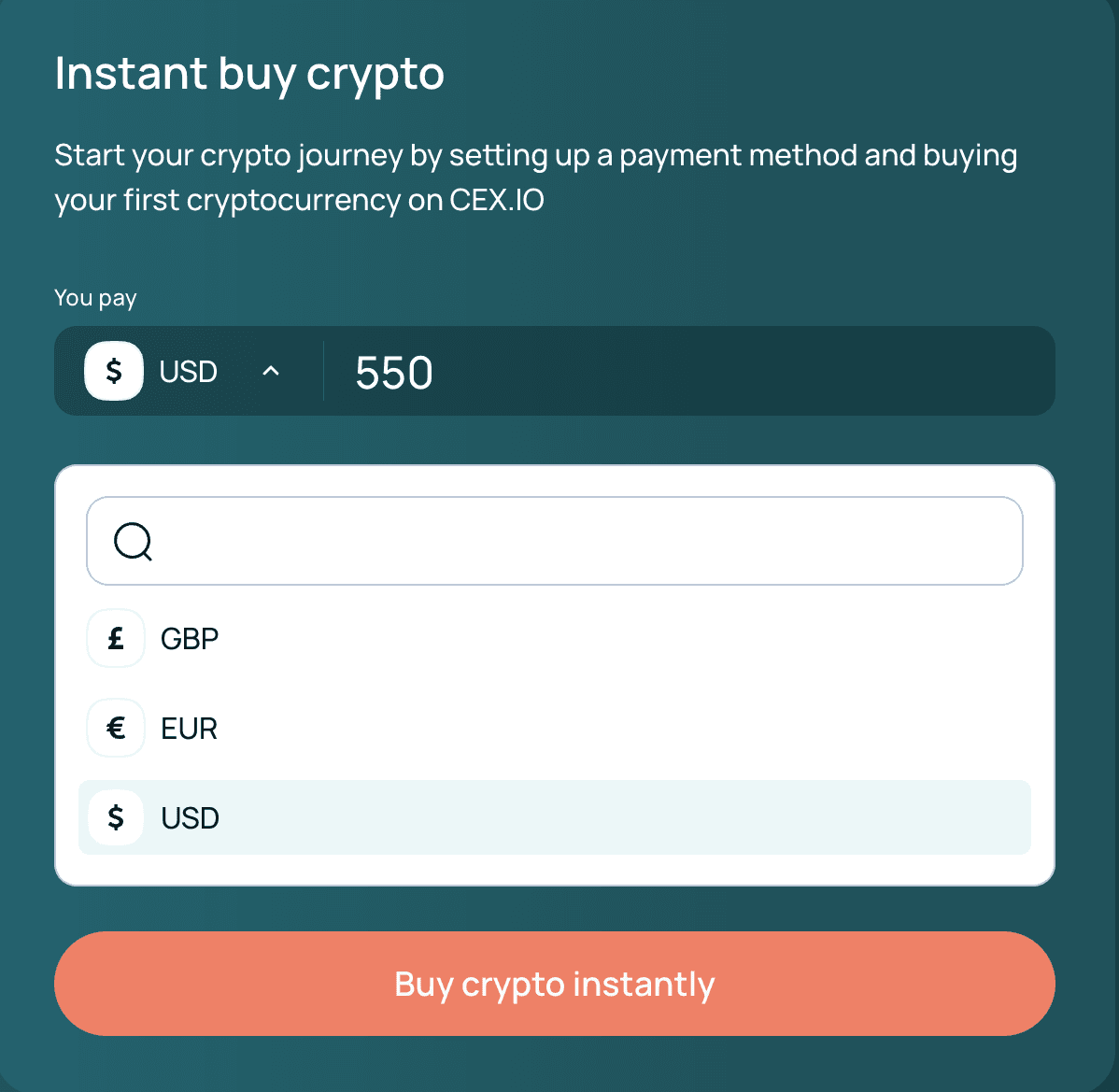Screen dimensions: 1119x1092
Task: Click the GBP text label
Action: (x=190, y=639)
